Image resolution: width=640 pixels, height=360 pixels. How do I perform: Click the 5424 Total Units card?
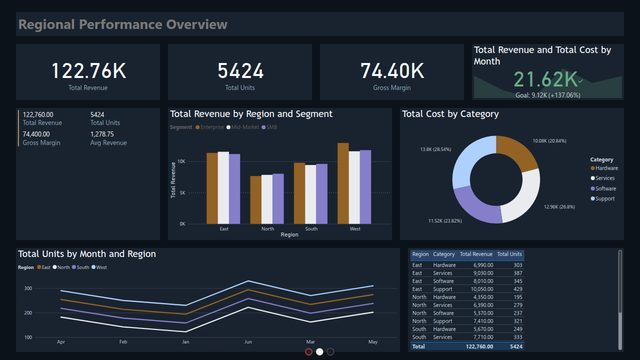point(240,72)
